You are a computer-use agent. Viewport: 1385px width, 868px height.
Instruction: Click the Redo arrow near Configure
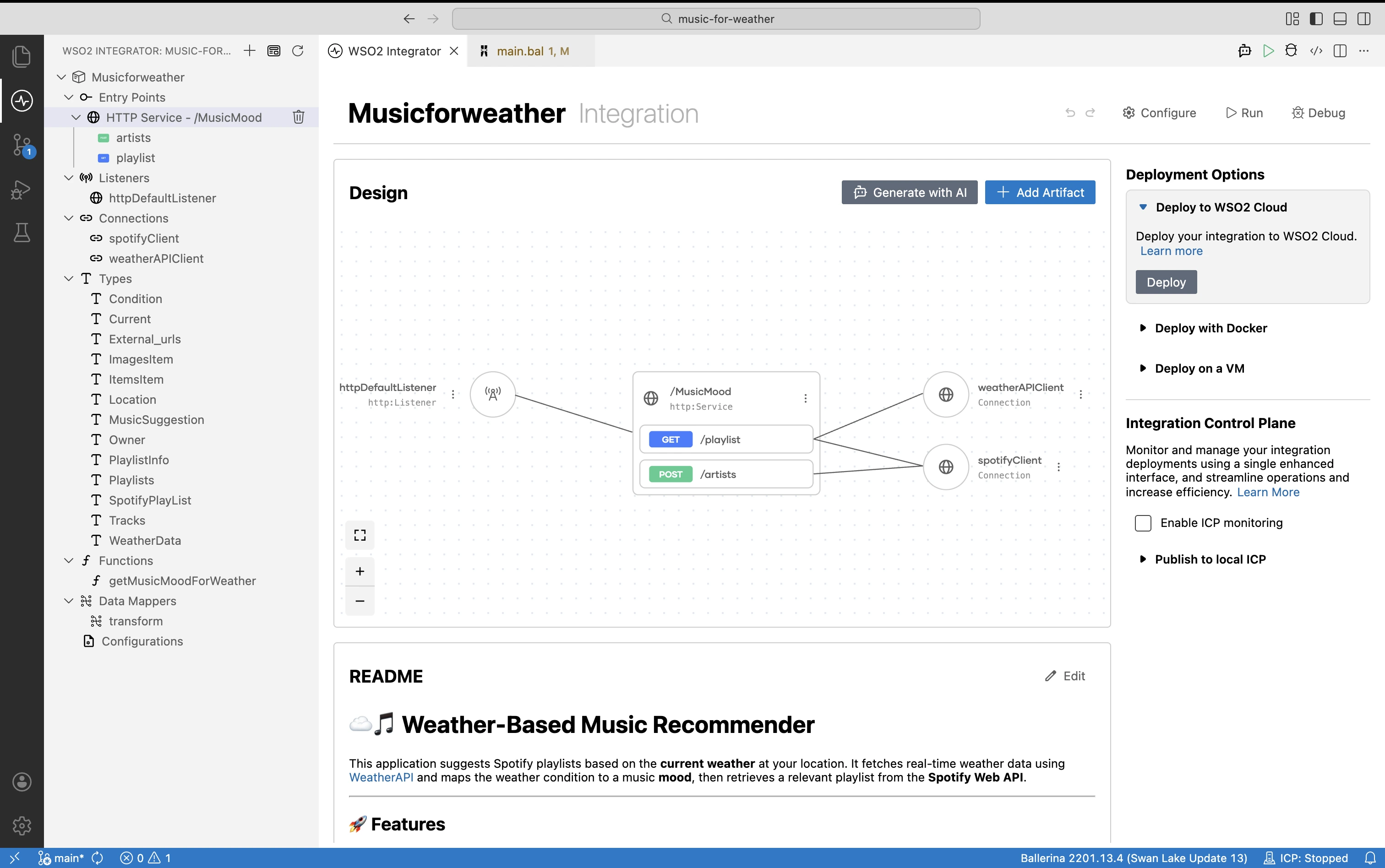pyautogui.click(x=1091, y=113)
